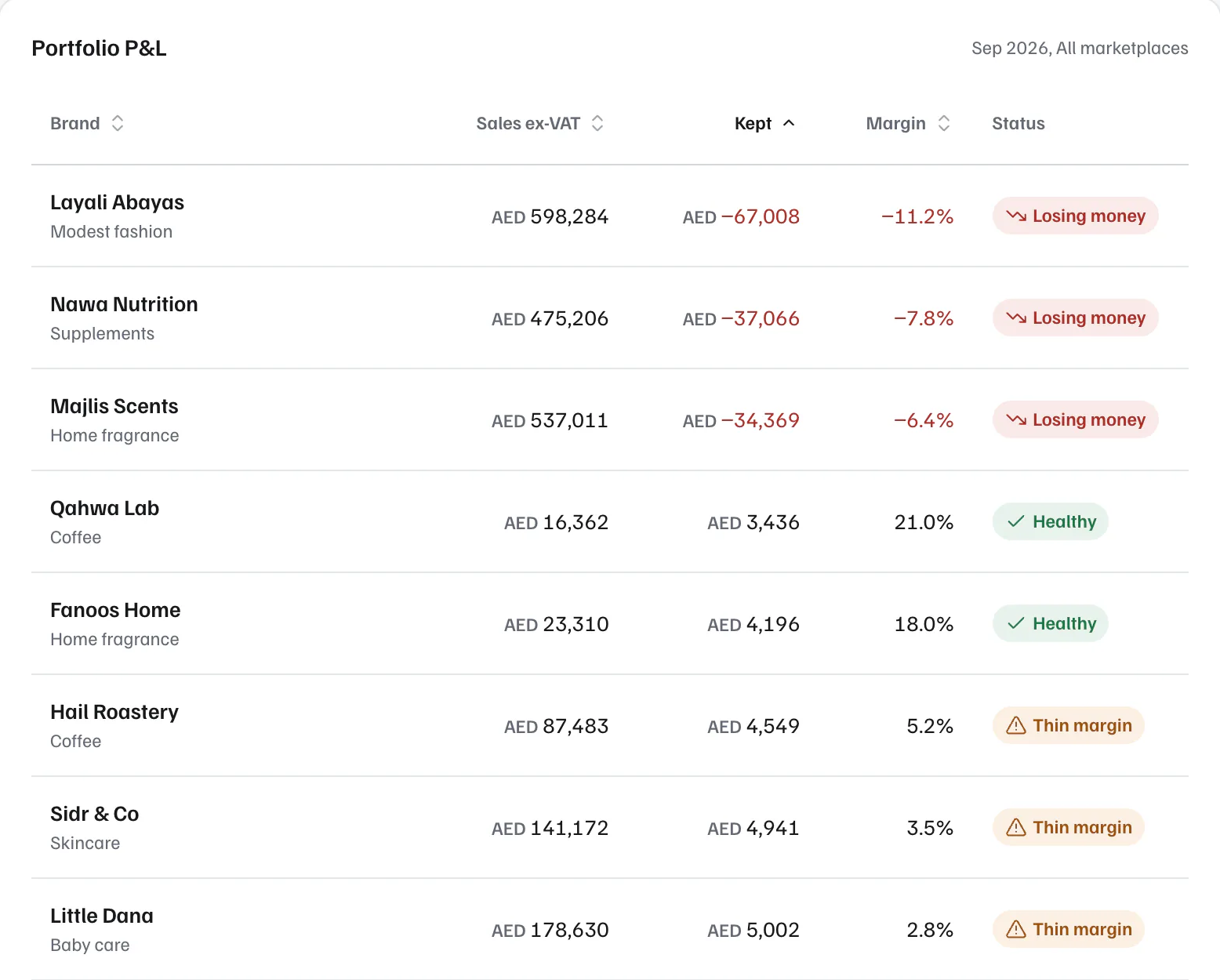
Task: Click the Supplements category label
Action: point(103,333)
